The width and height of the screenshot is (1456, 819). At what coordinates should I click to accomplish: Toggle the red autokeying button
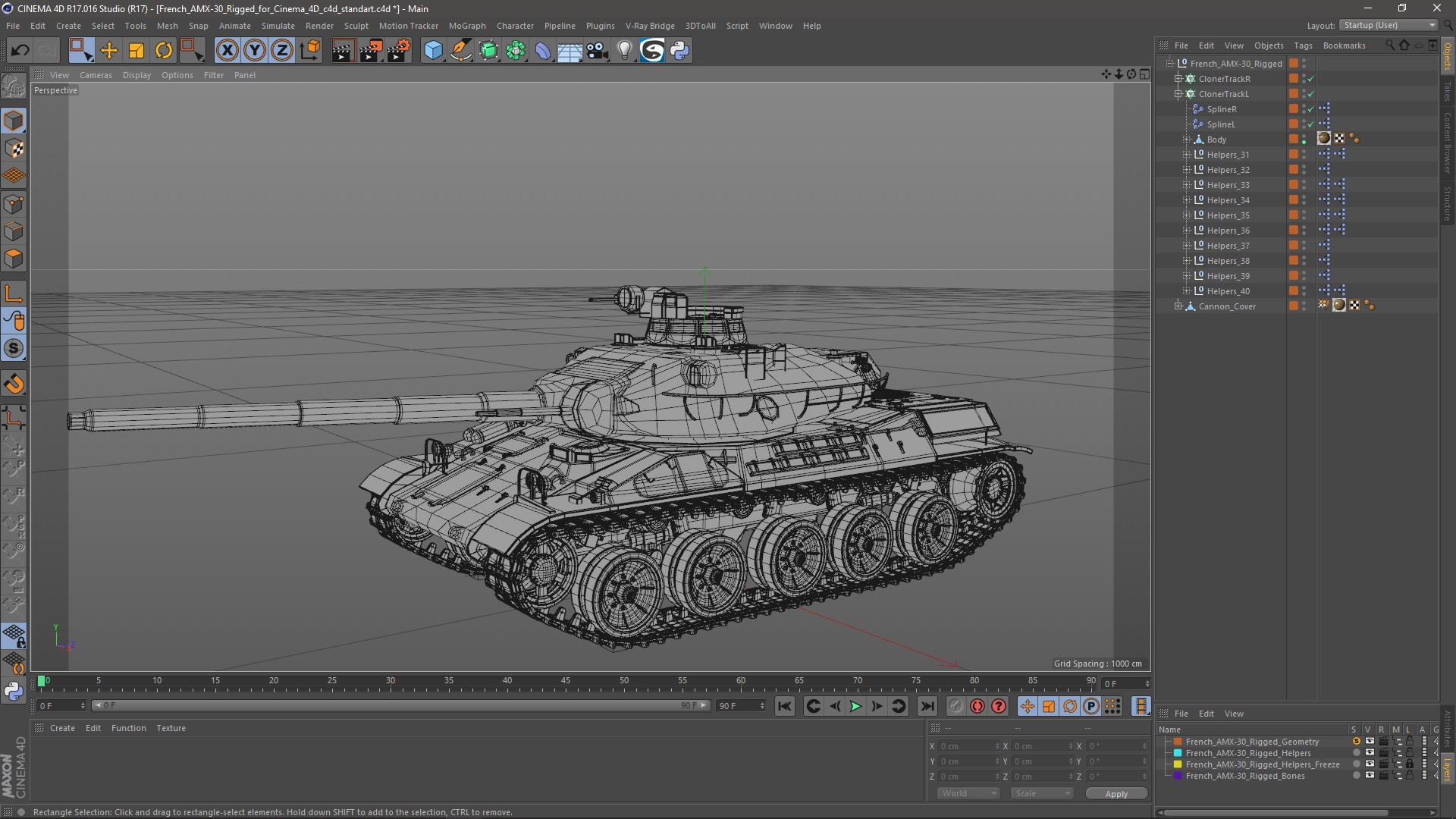click(977, 706)
